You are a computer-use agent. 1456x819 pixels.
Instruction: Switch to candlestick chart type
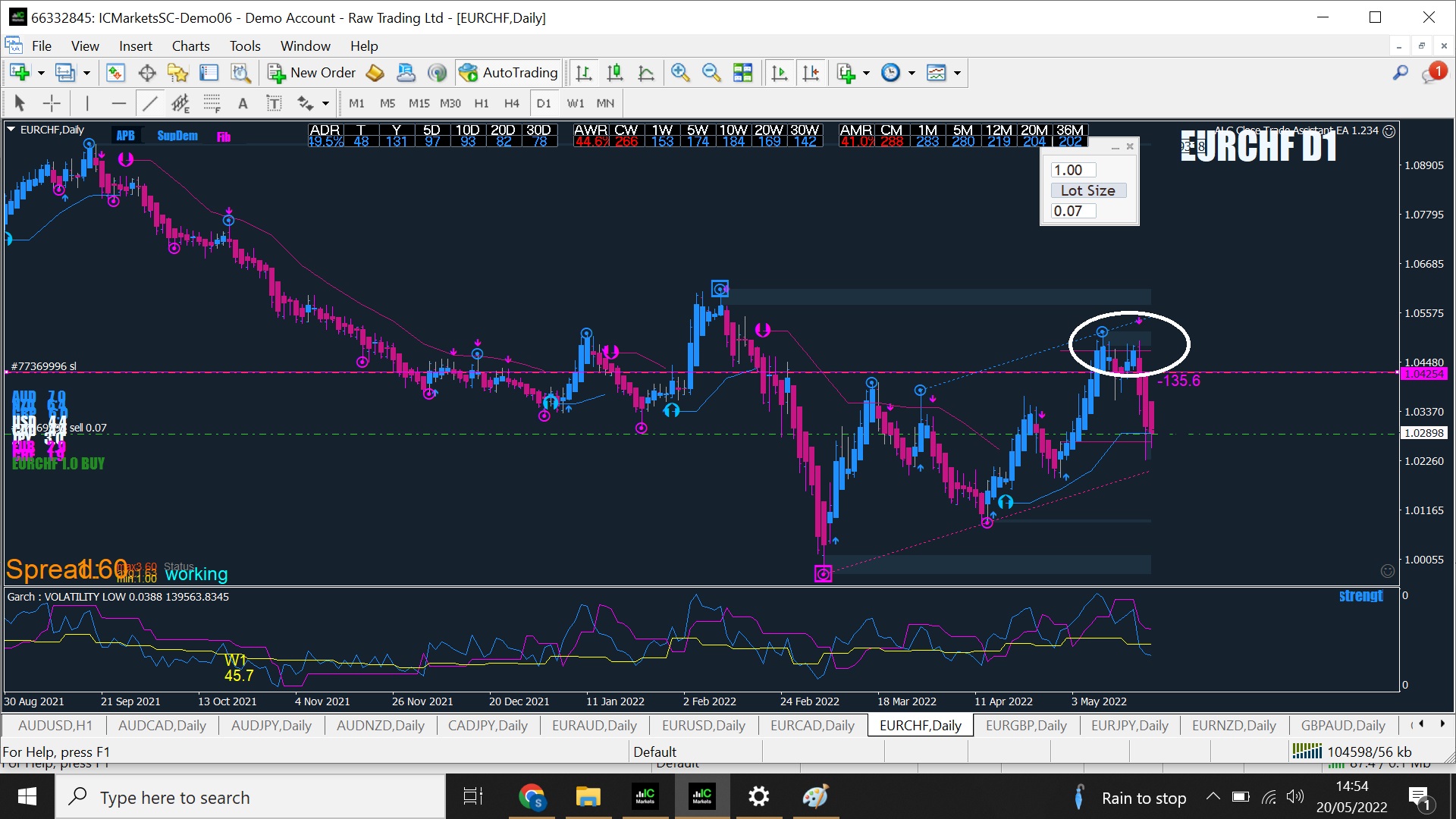tap(615, 73)
